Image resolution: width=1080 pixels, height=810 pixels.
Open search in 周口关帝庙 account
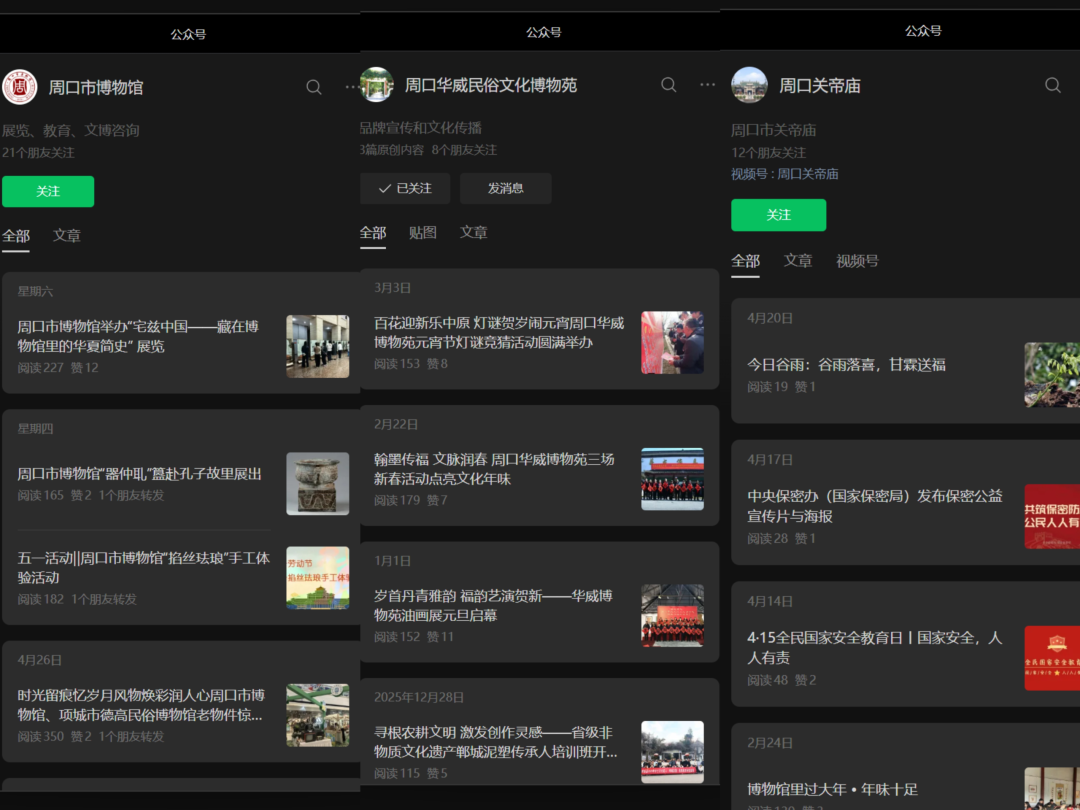point(1052,85)
